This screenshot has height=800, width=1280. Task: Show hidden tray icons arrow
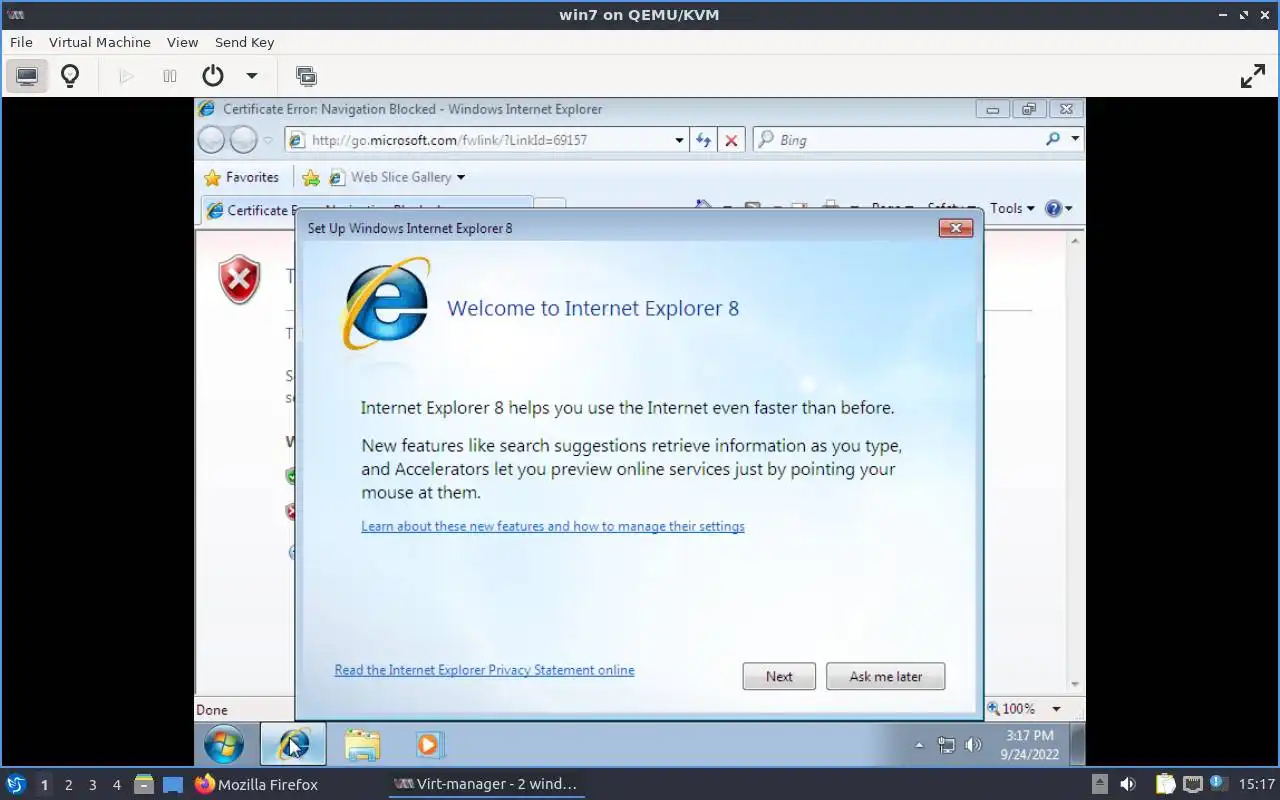pos(919,745)
